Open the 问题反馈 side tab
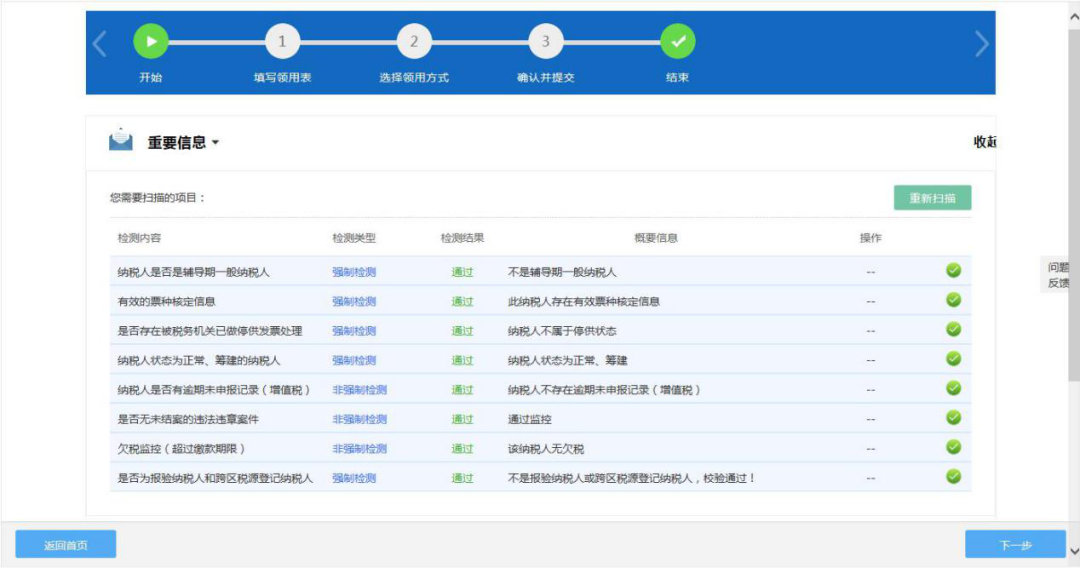The image size is (1080, 568). pyautogui.click(x=1057, y=275)
